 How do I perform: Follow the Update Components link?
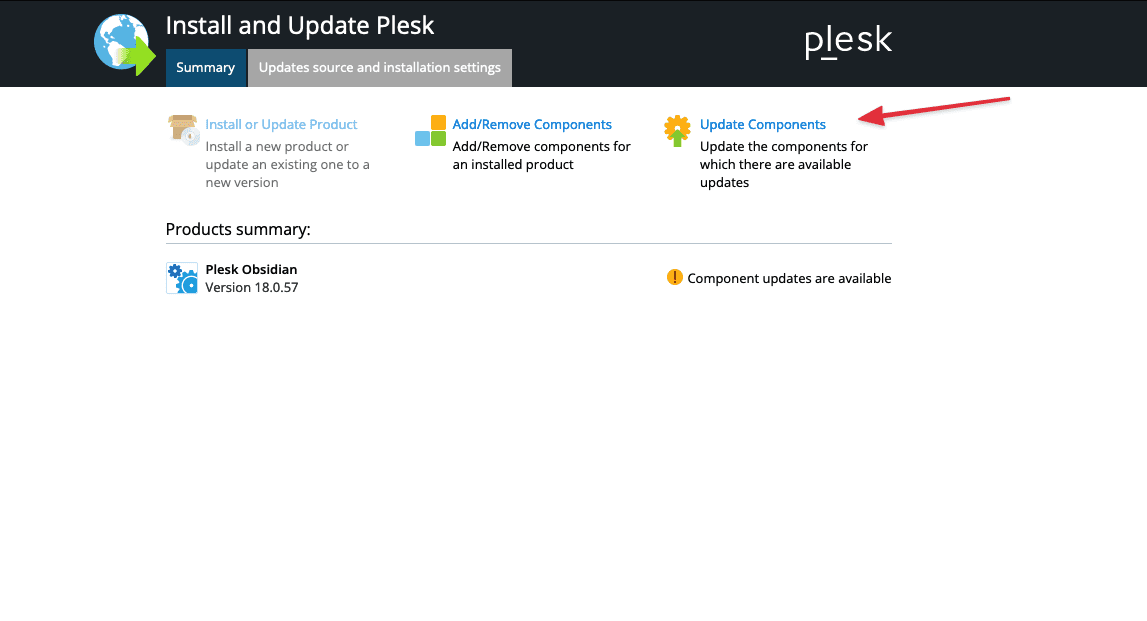pyautogui.click(x=763, y=125)
